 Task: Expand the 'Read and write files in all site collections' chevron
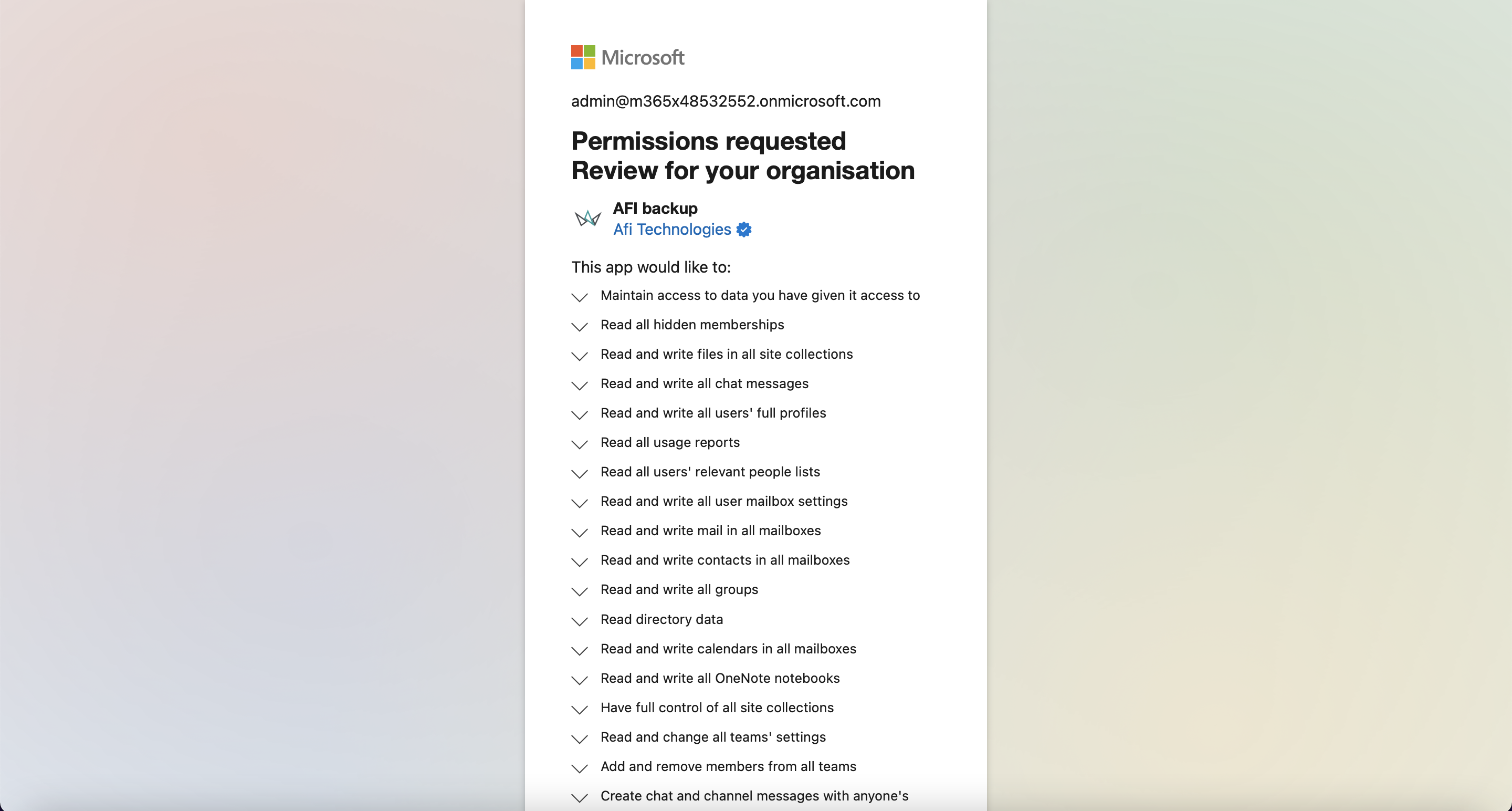tap(579, 356)
